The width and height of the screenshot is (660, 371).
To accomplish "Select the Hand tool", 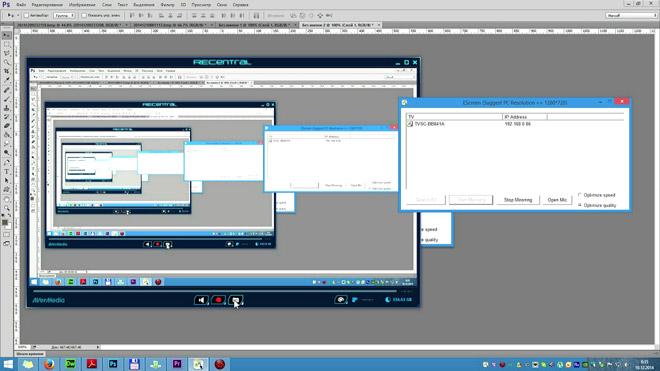I will [x=7, y=200].
